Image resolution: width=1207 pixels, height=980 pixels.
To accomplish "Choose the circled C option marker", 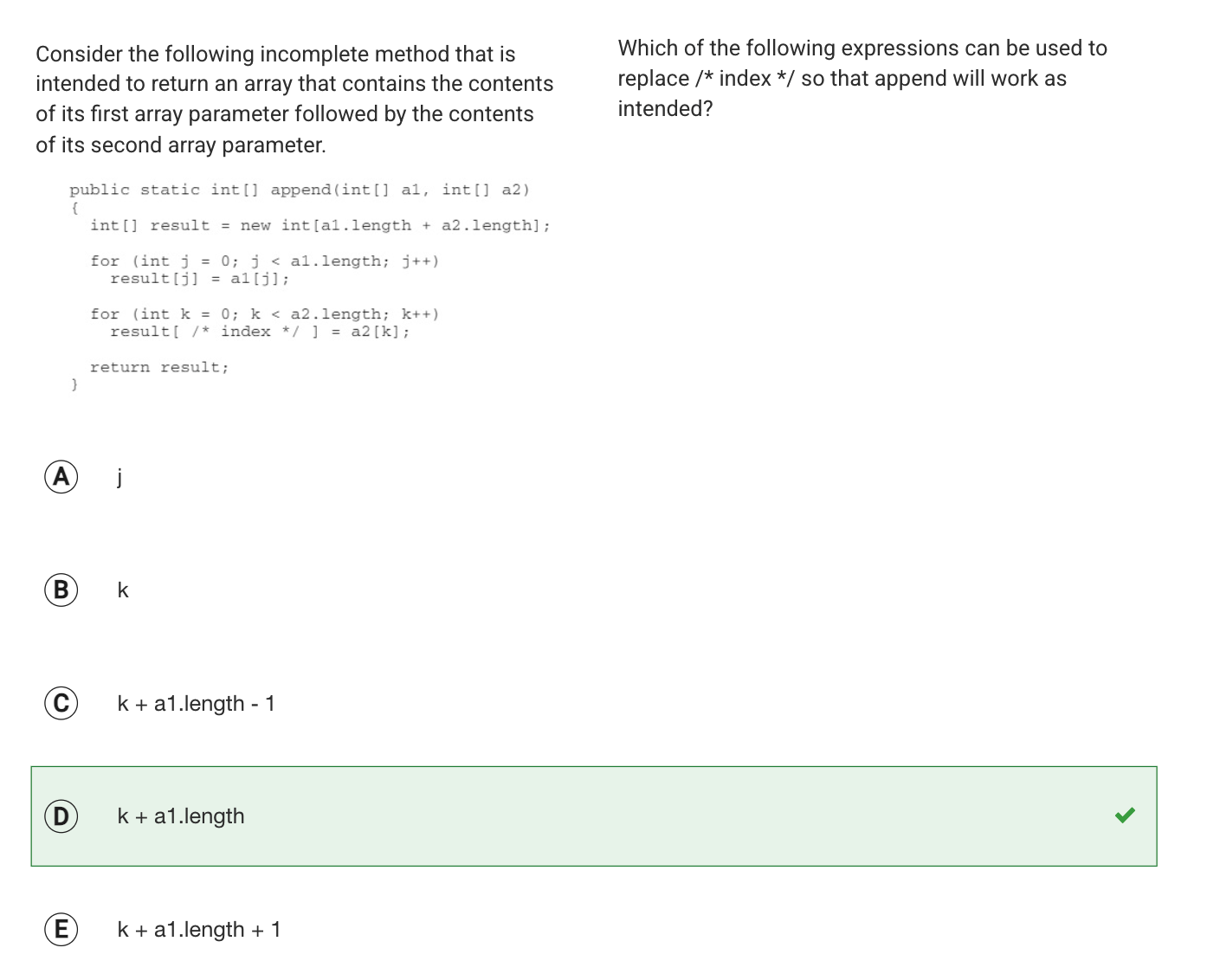I will 61,703.
